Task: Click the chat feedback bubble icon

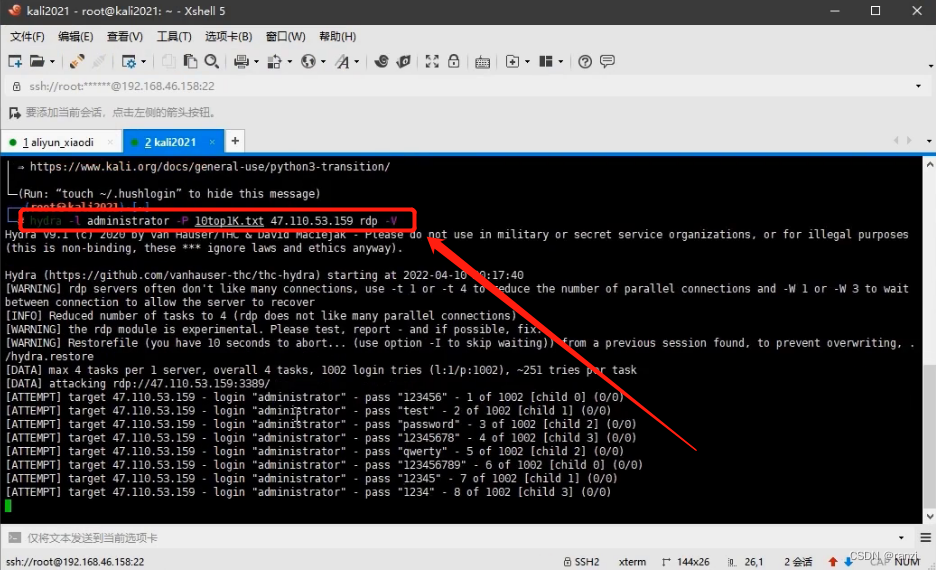Action: [x=607, y=61]
